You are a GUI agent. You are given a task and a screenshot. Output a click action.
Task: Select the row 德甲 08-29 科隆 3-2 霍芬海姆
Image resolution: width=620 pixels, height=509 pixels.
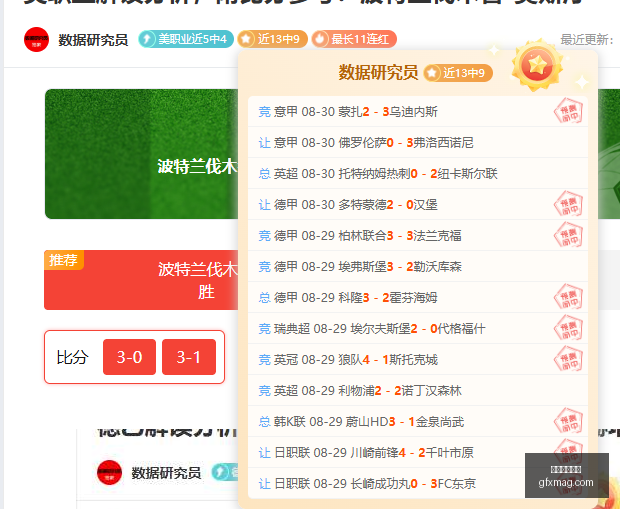click(418, 297)
